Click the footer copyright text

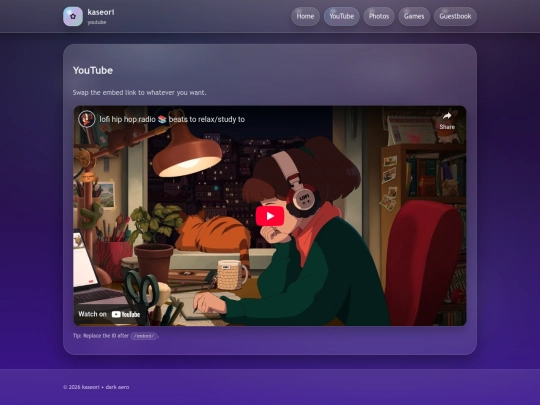tap(96, 387)
